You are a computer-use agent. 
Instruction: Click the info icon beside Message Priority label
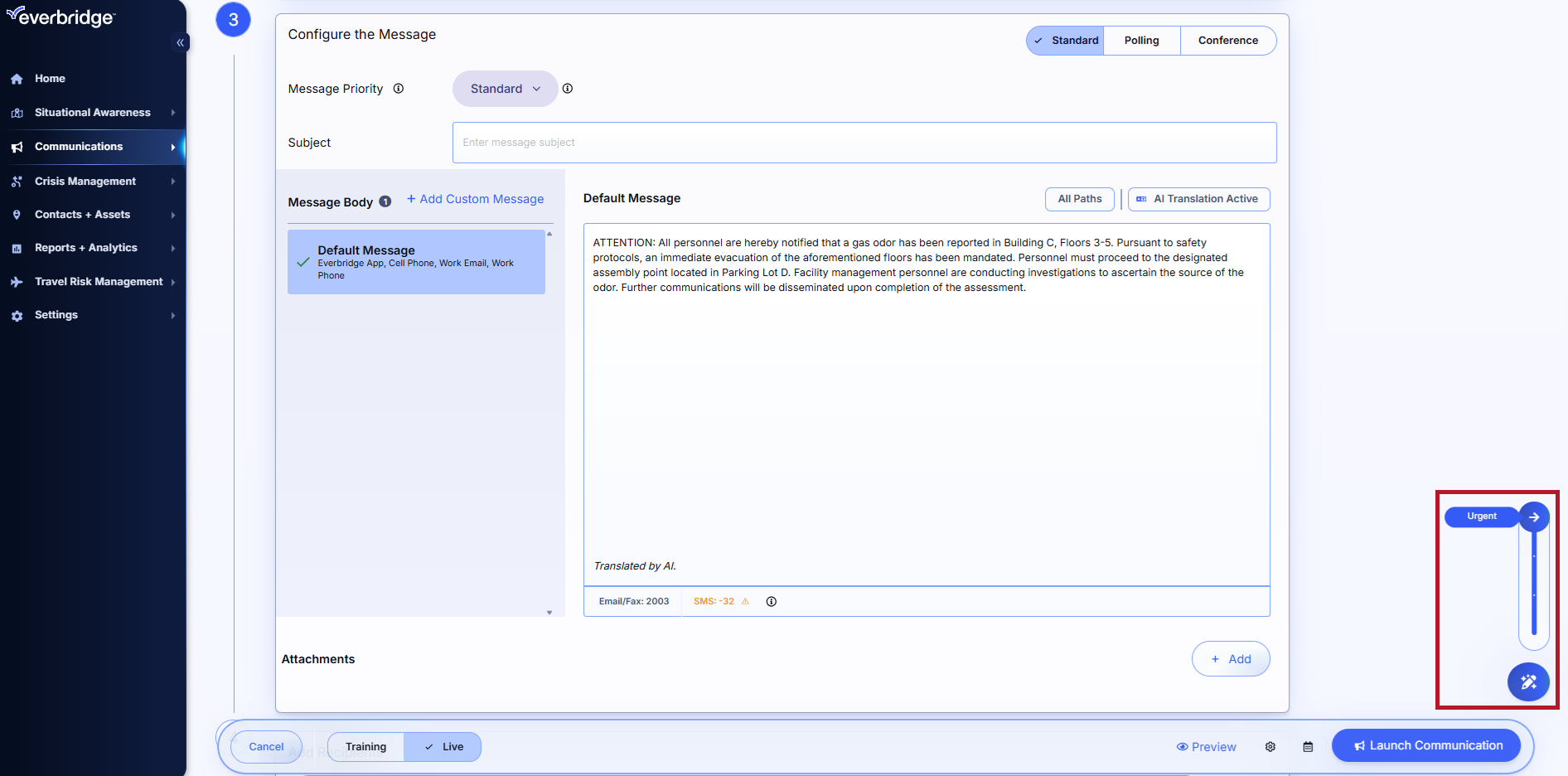pos(399,89)
